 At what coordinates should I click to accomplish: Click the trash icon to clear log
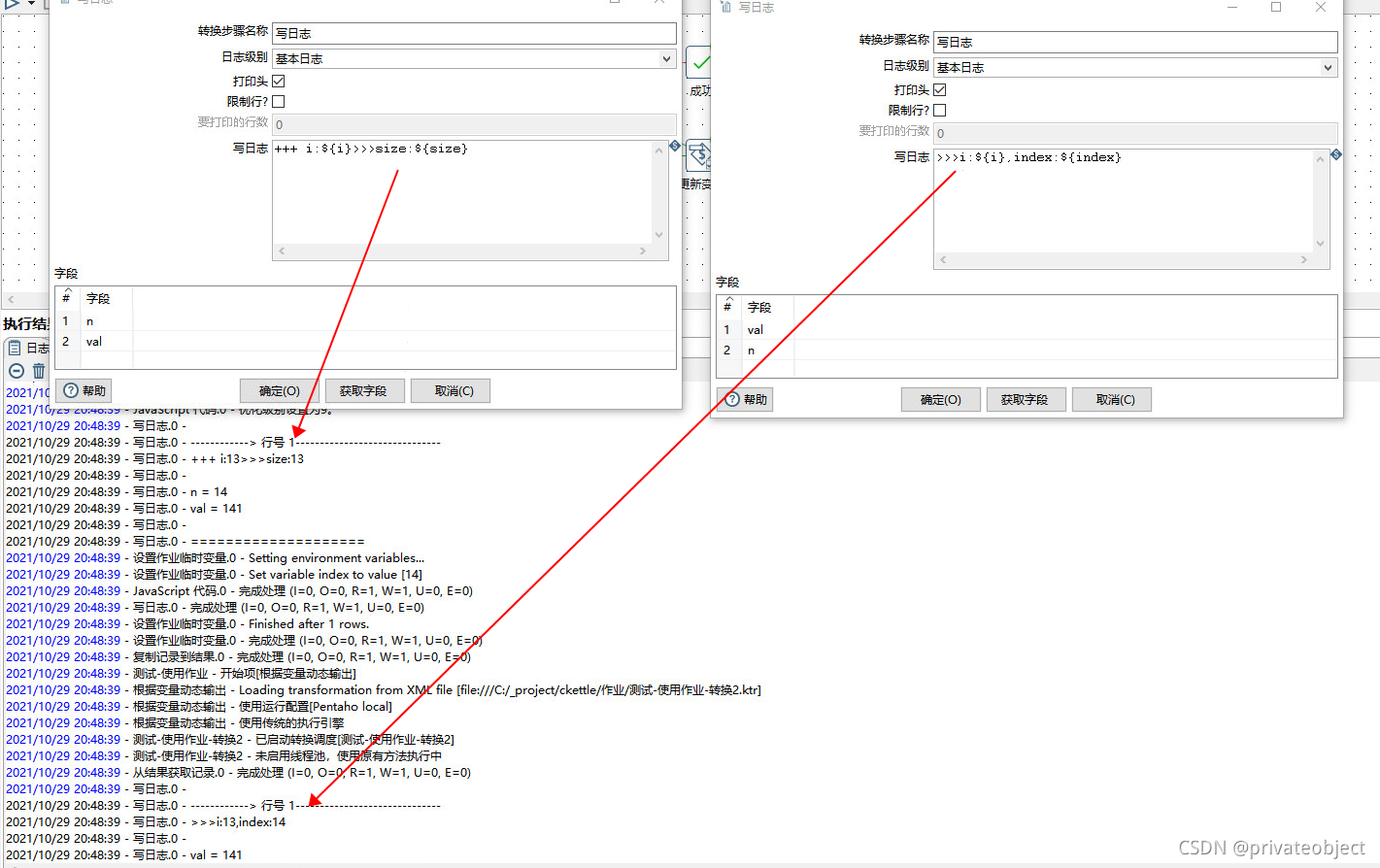point(39,371)
